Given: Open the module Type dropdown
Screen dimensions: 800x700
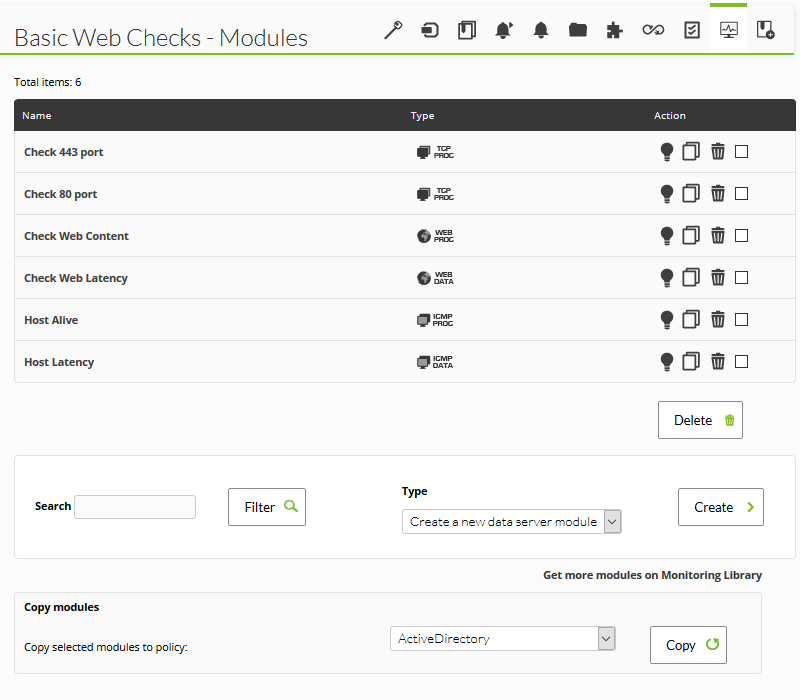Looking at the screenshot, I should (511, 522).
